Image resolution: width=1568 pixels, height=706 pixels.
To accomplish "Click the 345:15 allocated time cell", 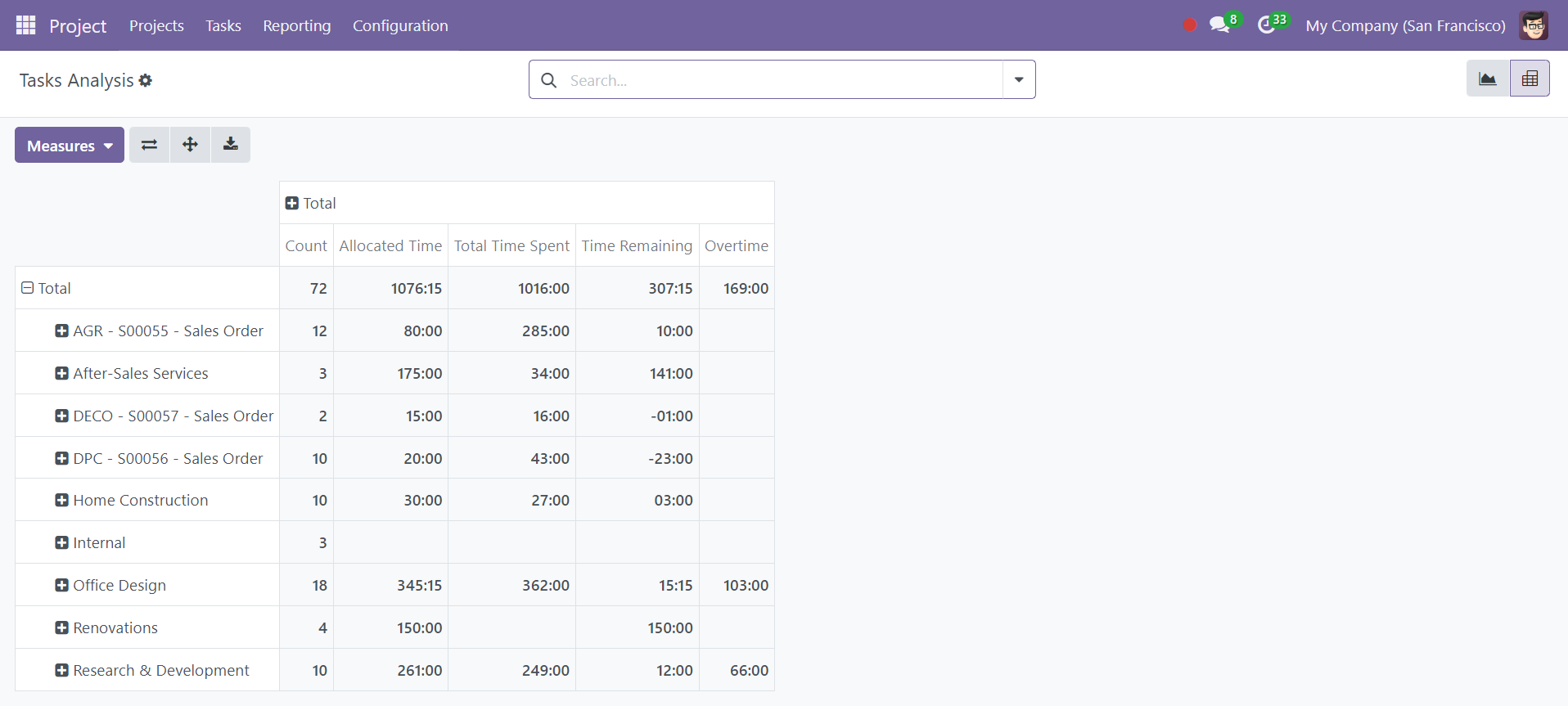I will [x=390, y=585].
